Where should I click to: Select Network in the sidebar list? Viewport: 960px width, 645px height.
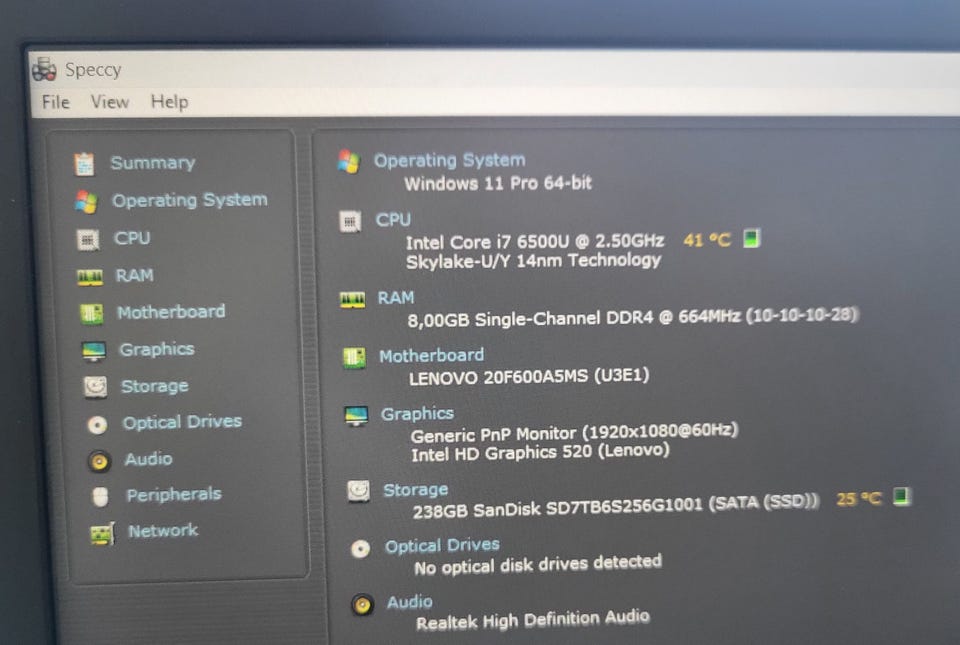click(x=163, y=531)
